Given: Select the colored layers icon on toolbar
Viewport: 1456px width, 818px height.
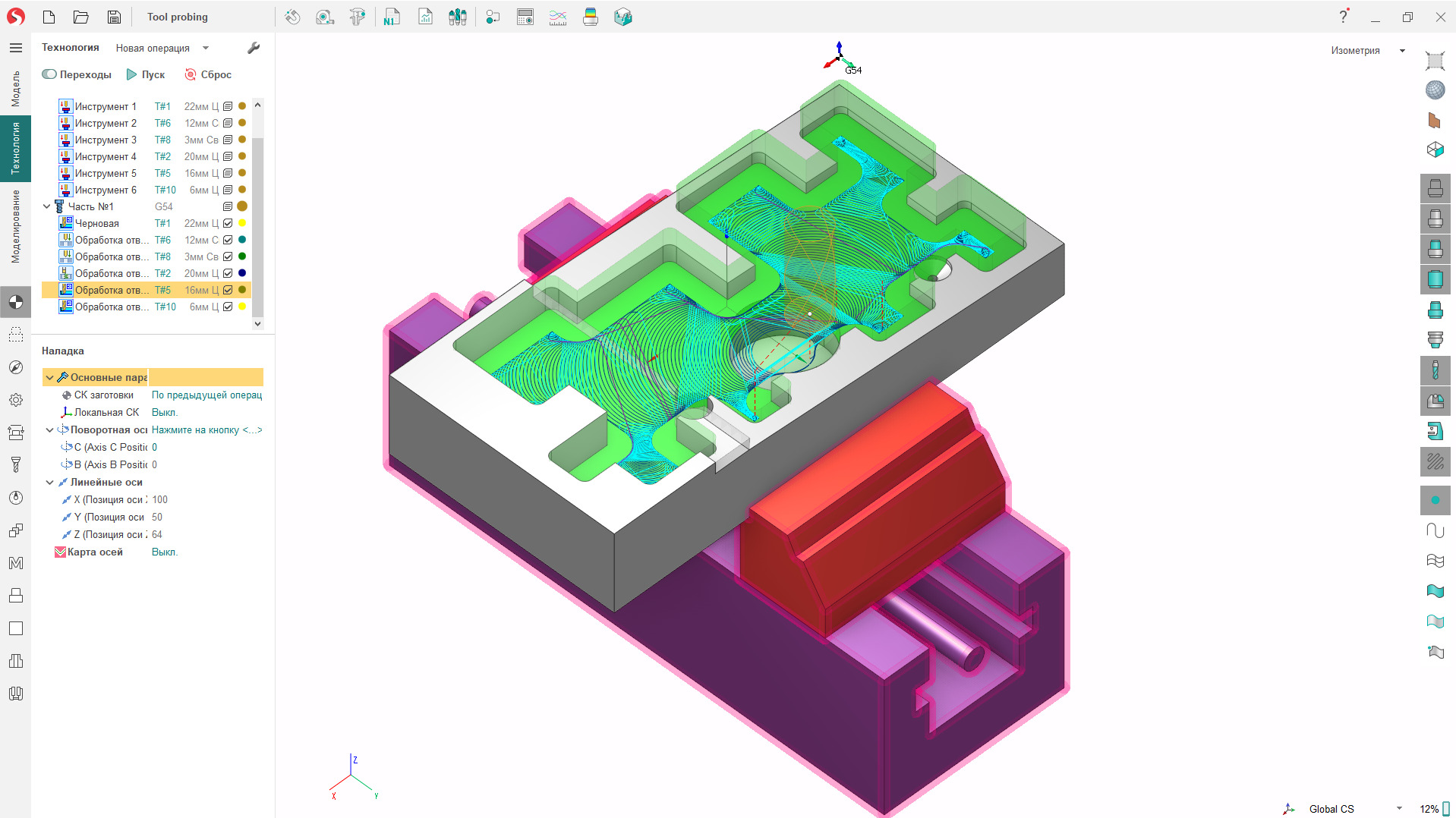Looking at the screenshot, I should click(x=591, y=17).
